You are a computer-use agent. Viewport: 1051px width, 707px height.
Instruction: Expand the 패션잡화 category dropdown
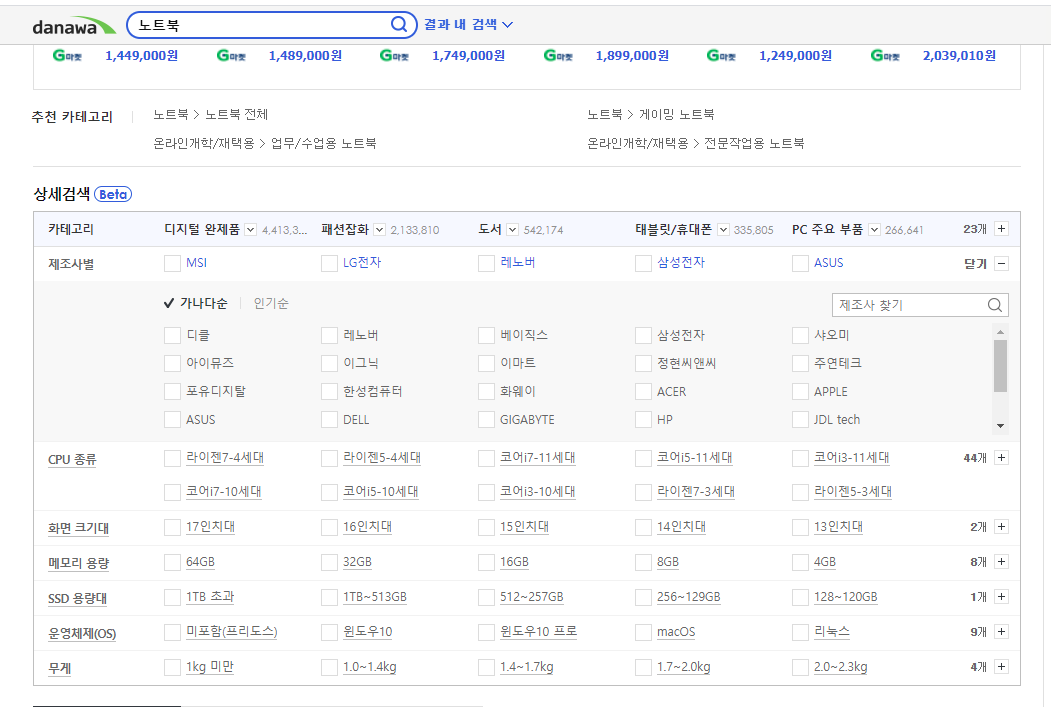click(x=379, y=230)
